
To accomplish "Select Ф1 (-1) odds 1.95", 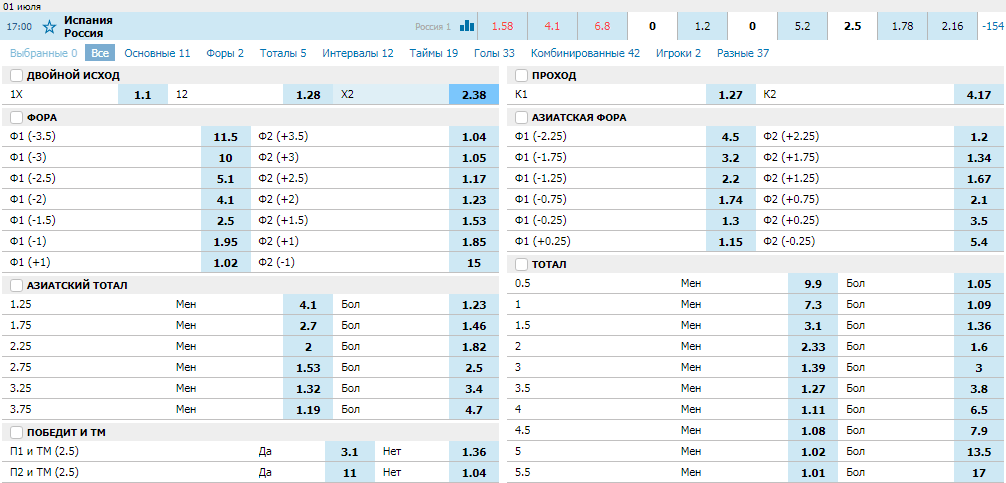I will click(x=226, y=242).
